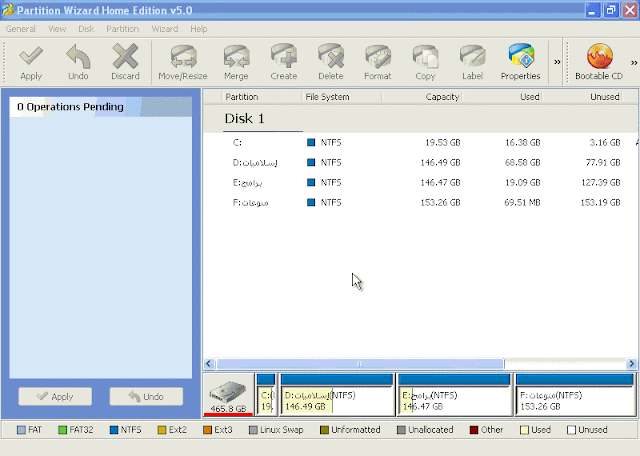Click the Partition column header
Screen dimensions: 640x456
pos(261,97)
